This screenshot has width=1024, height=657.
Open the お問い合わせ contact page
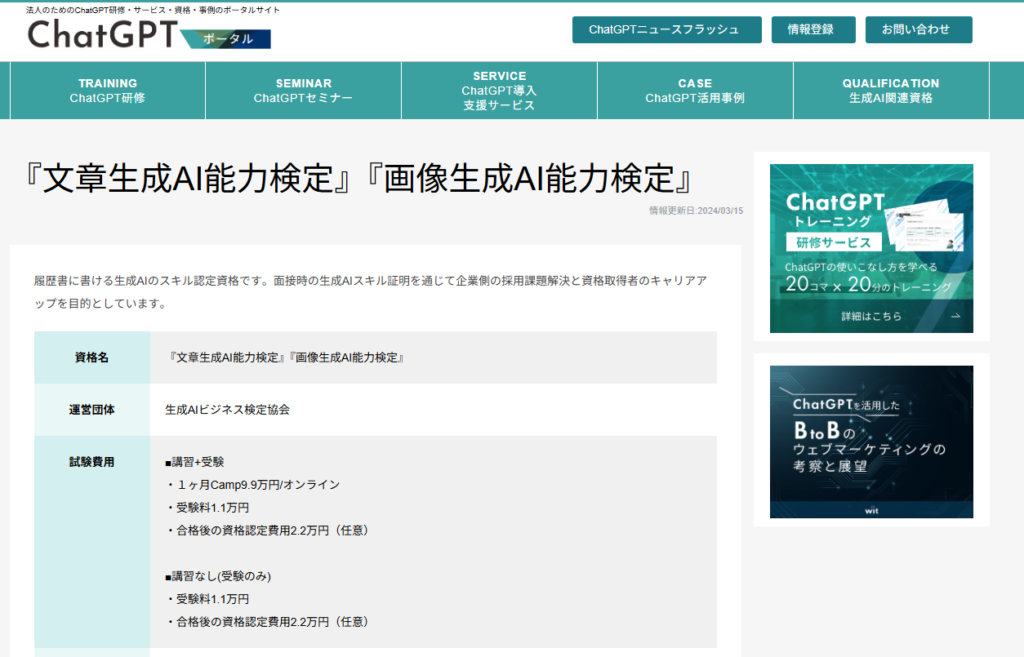(918, 30)
